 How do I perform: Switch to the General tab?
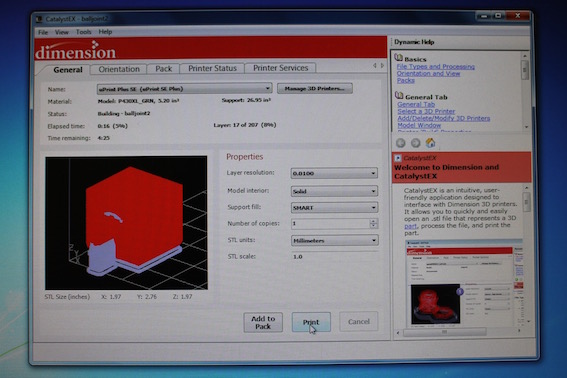pyautogui.click(x=68, y=70)
